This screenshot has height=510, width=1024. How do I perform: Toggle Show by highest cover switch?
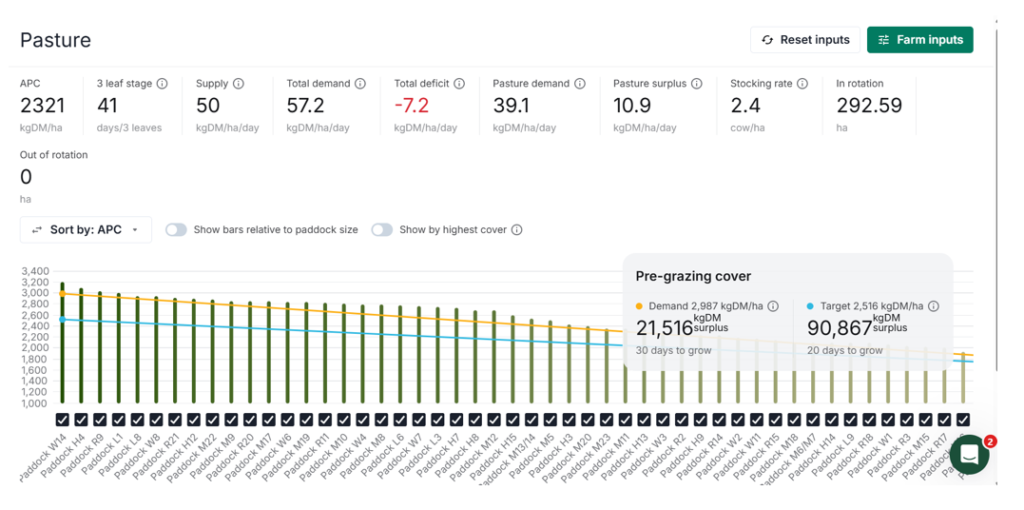381,230
